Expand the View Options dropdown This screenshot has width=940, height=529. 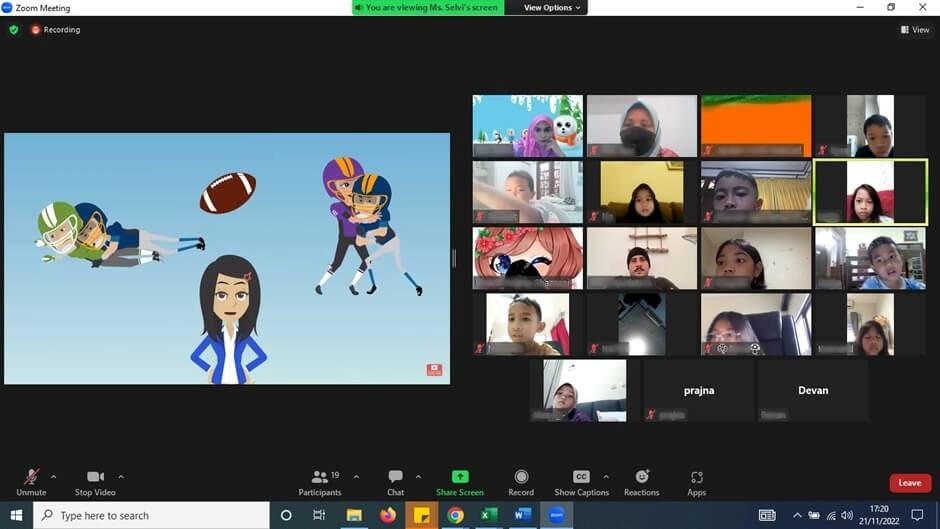[552, 8]
